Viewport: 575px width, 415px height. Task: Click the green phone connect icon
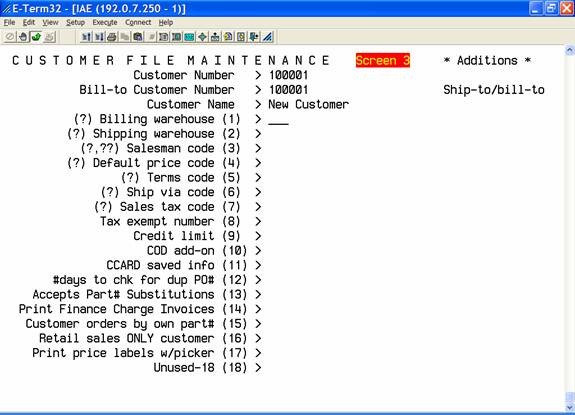click(36, 37)
